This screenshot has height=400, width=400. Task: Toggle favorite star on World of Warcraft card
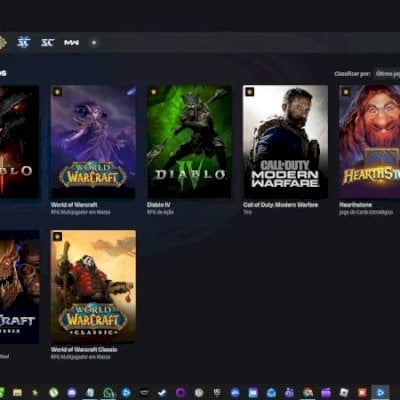58,91
